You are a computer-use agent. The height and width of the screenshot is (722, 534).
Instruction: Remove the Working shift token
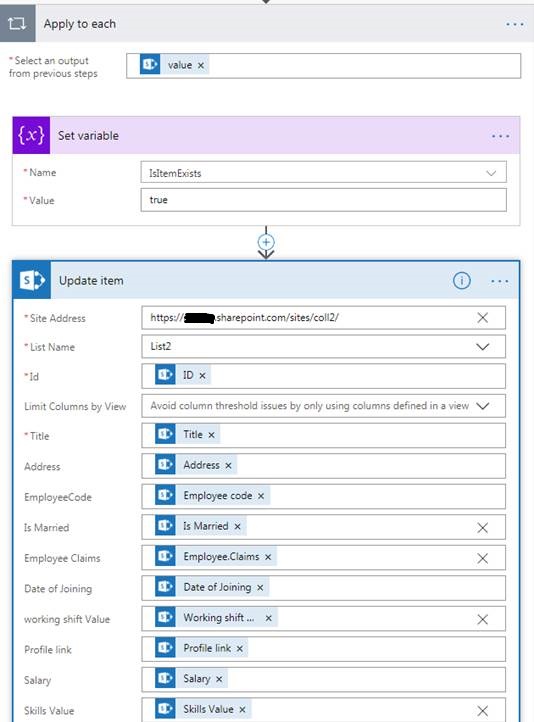coord(268,618)
